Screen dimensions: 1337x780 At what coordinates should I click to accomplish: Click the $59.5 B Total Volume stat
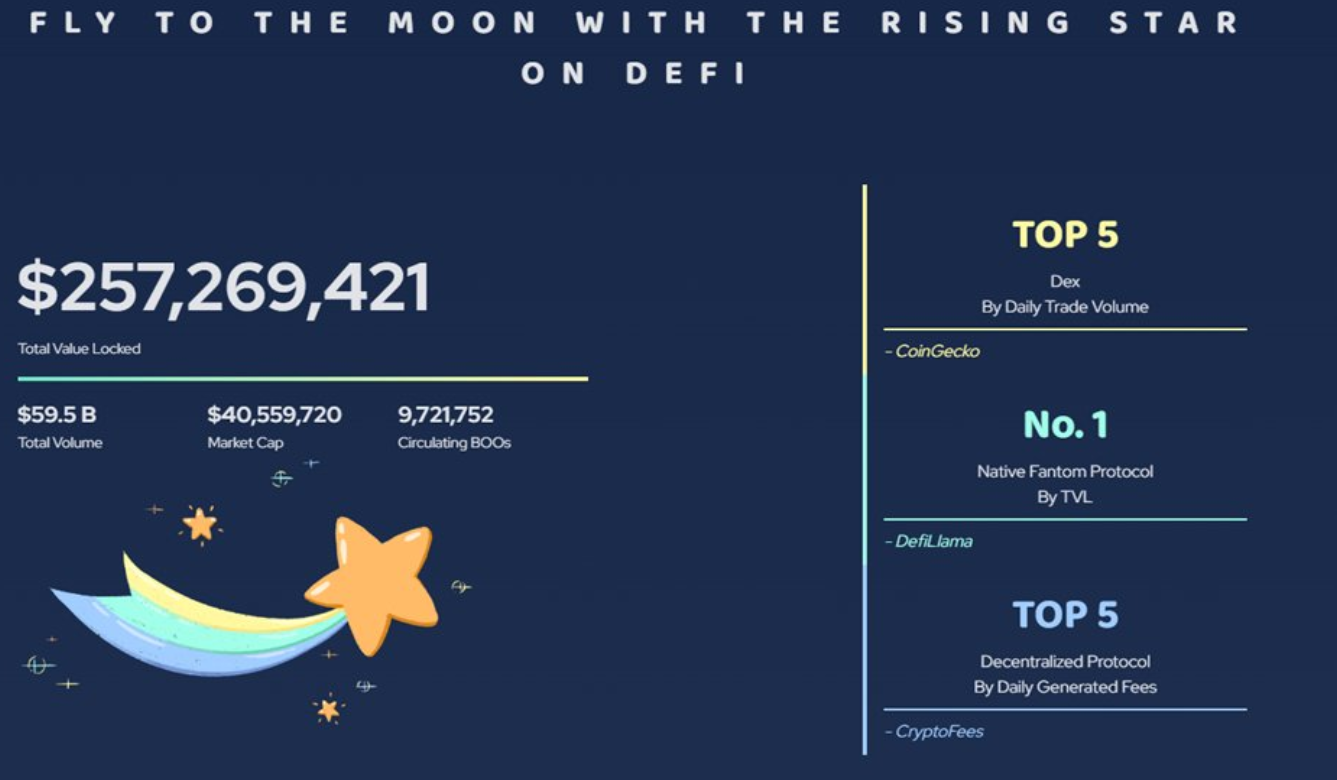(58, 415)
